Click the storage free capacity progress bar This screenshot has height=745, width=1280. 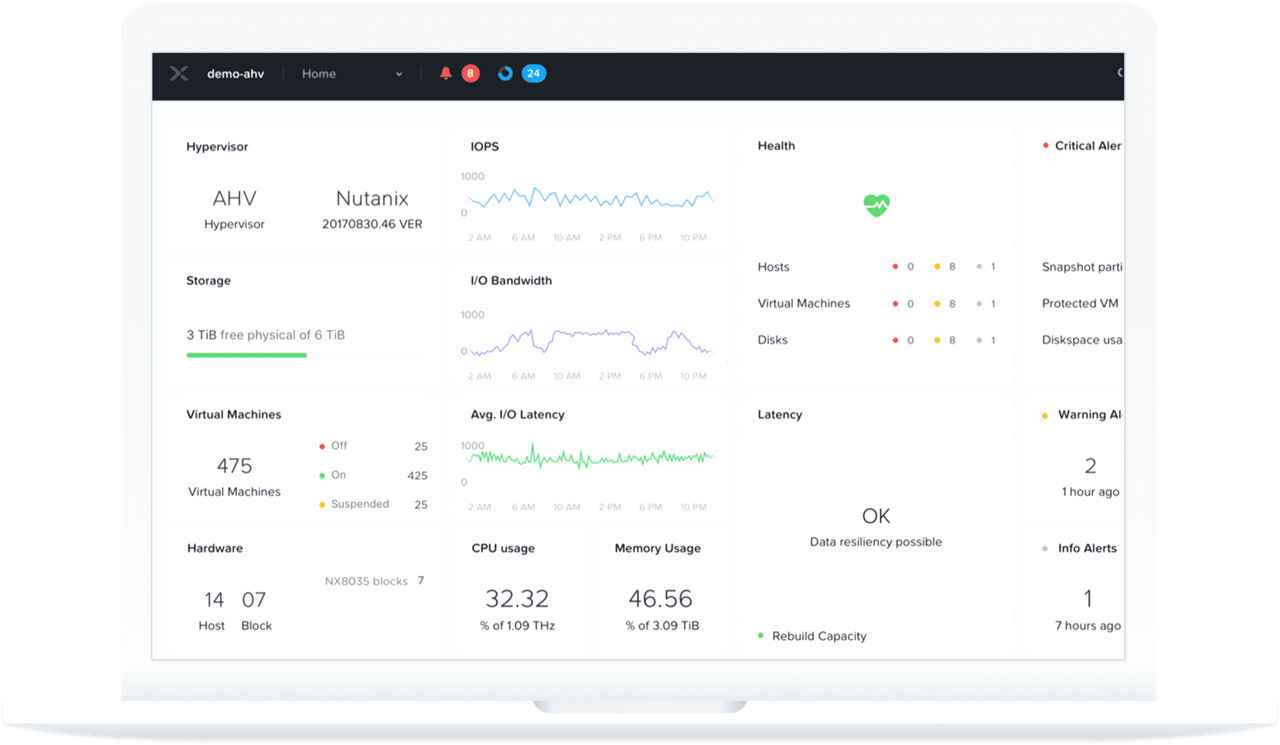[246, 355]
